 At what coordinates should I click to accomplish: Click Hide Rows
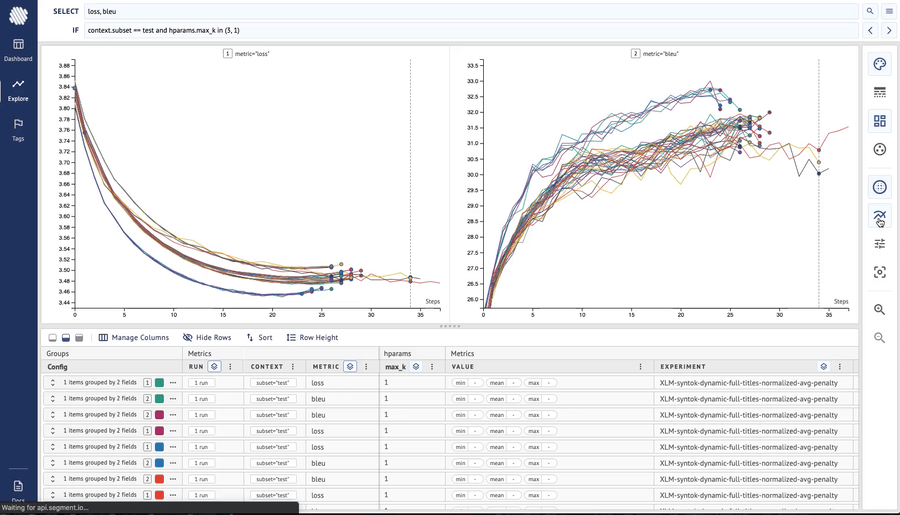207,338
